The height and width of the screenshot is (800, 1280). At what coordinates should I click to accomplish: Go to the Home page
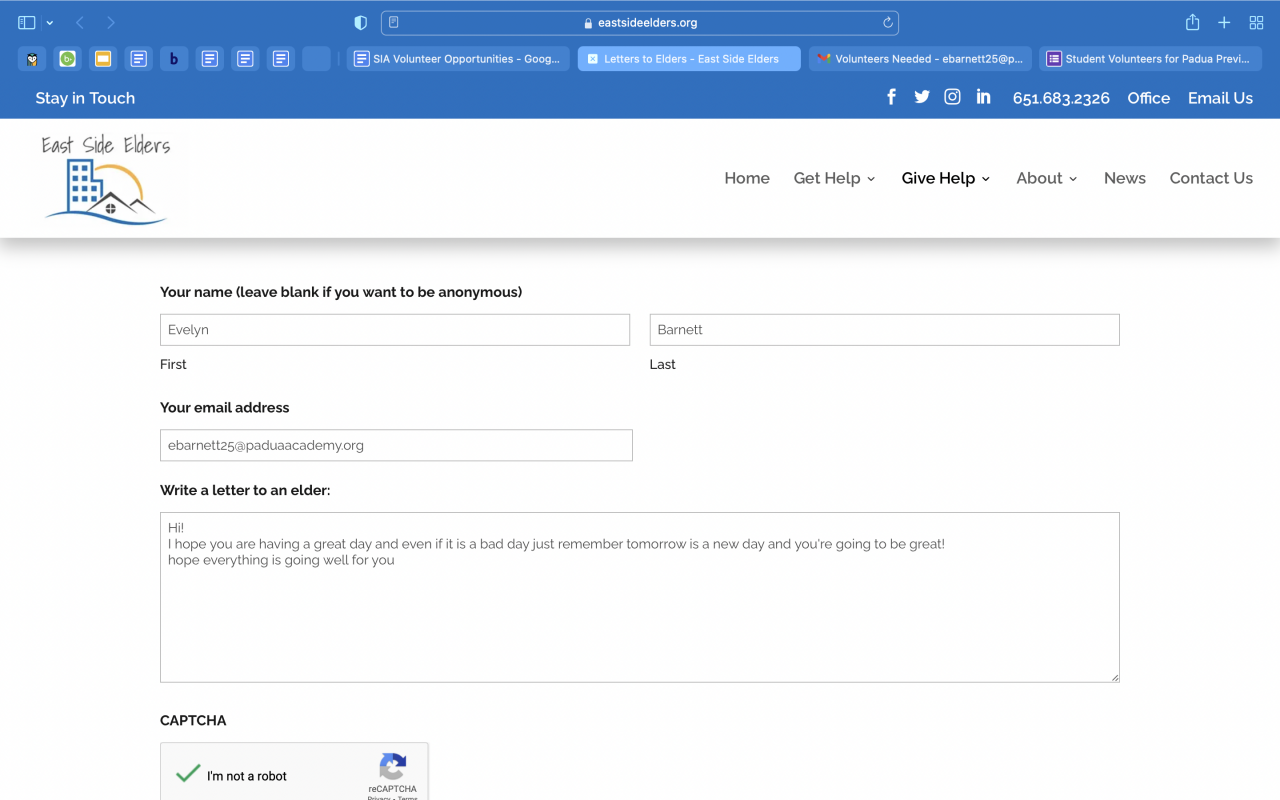click(747, 178)
